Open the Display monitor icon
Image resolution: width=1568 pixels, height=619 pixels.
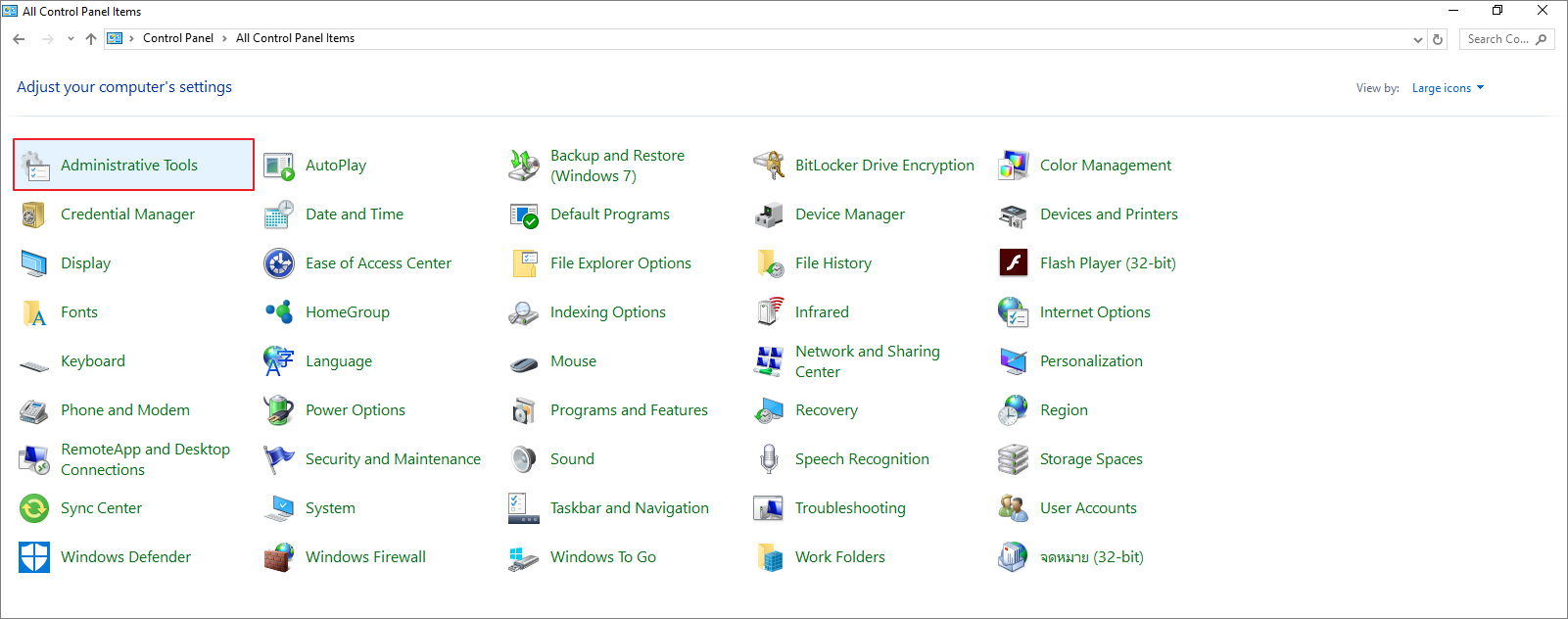tap(34, 263)
